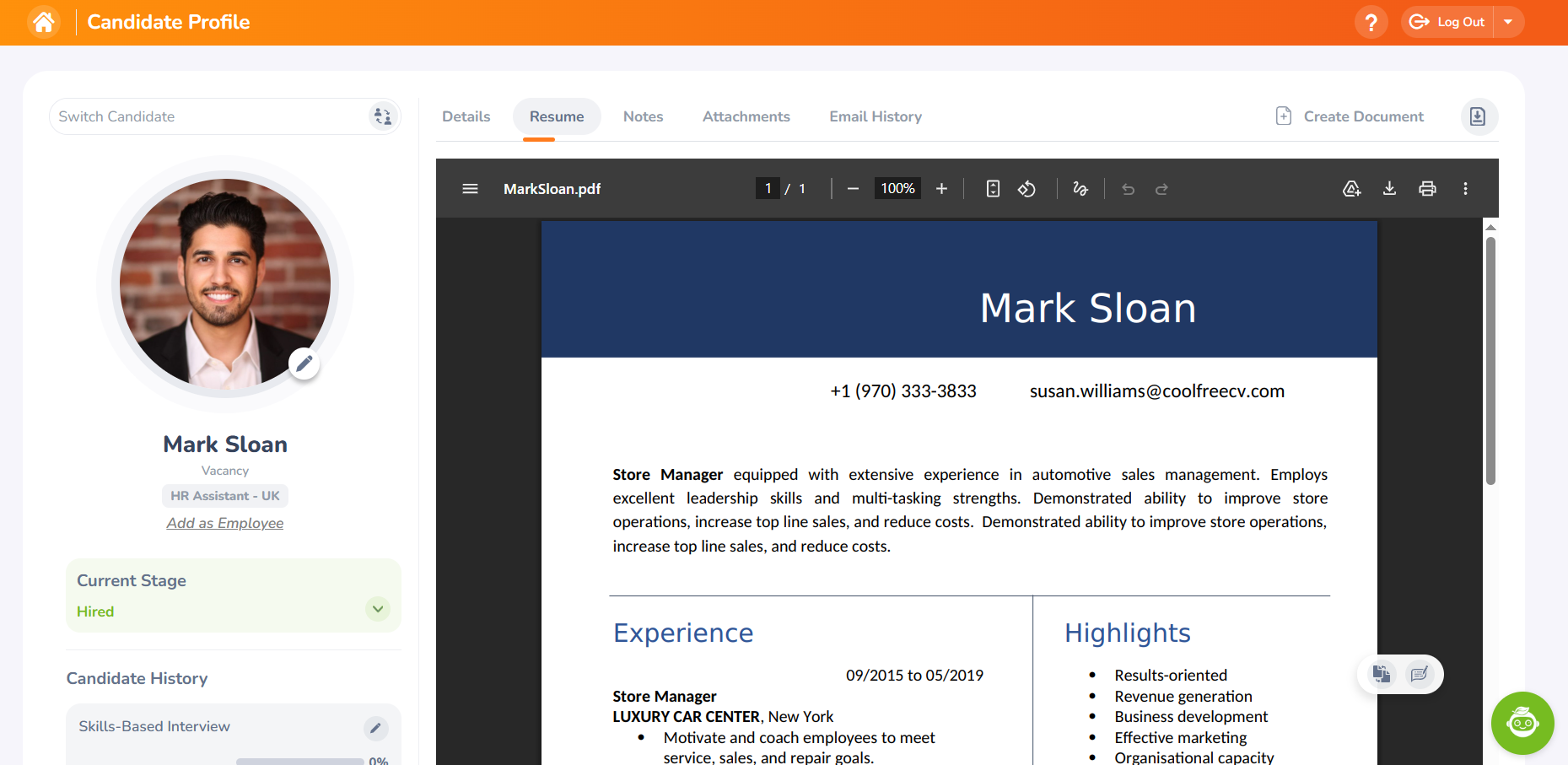Open the Email History tab

tap(875, 116)
